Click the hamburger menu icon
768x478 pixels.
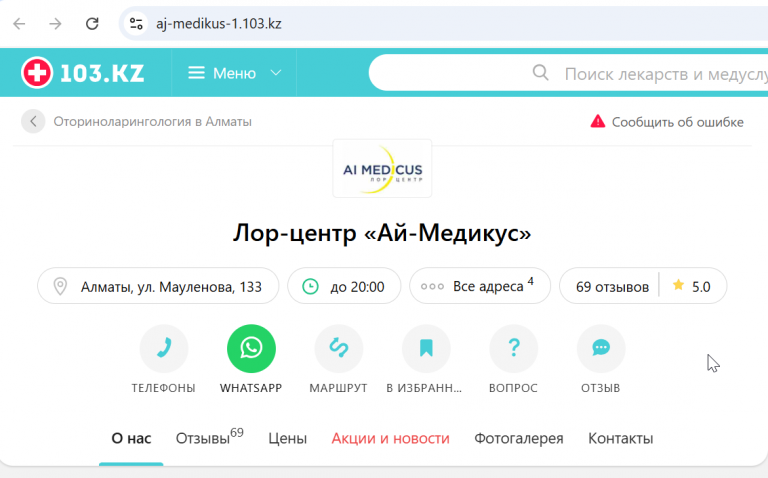pos(196,73)
